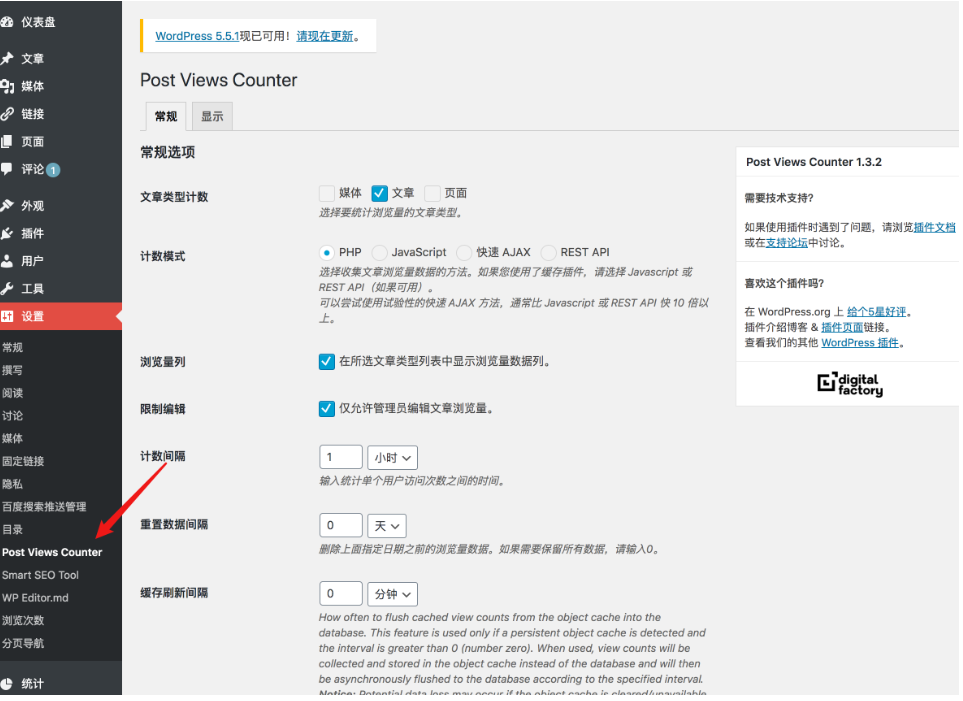Toggle the 浏览量列 display column checkbox
The height and width of the screenshot is (701, 963).
(327, 361)
